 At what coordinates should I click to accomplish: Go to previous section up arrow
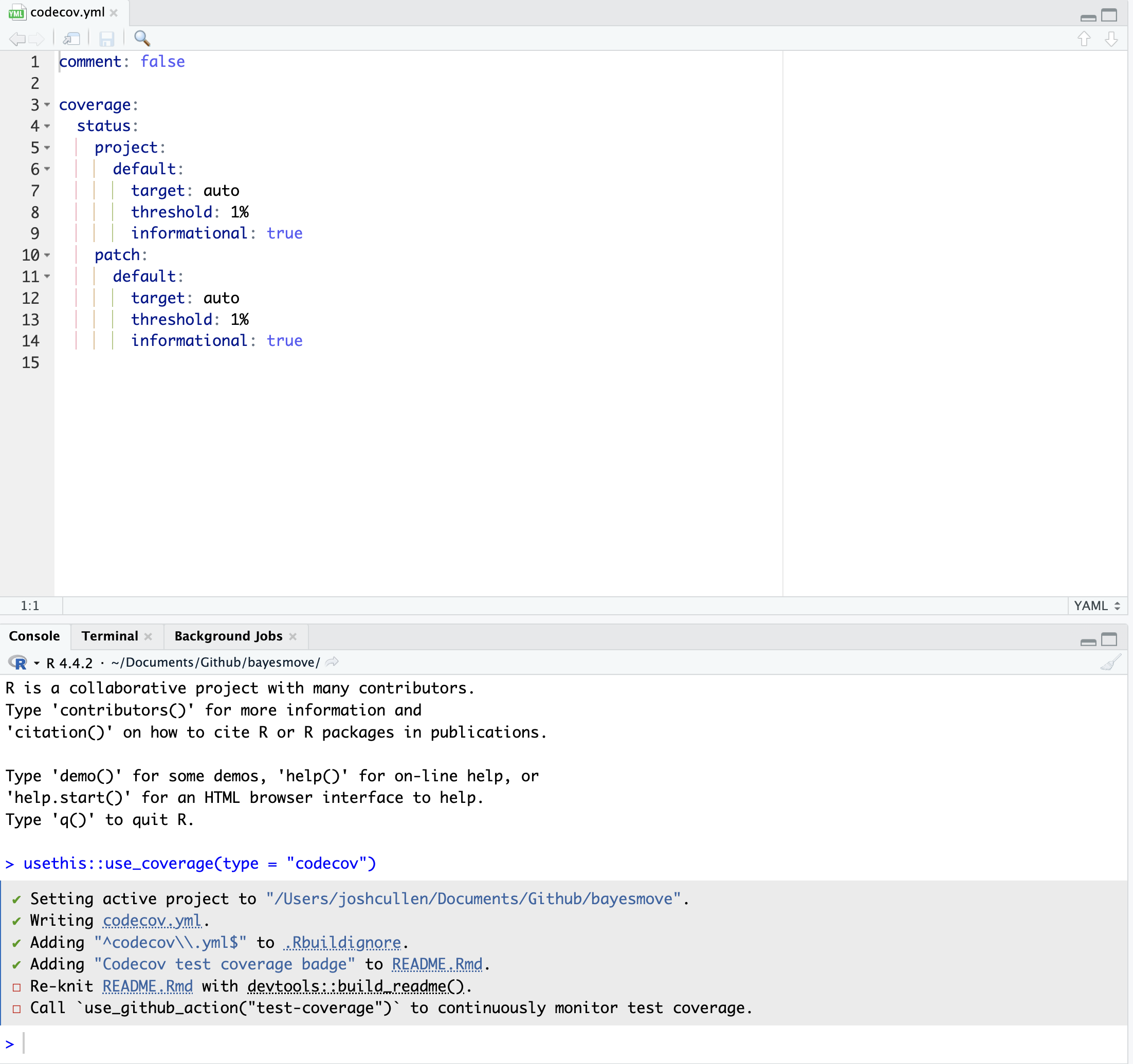point(1084,39)
